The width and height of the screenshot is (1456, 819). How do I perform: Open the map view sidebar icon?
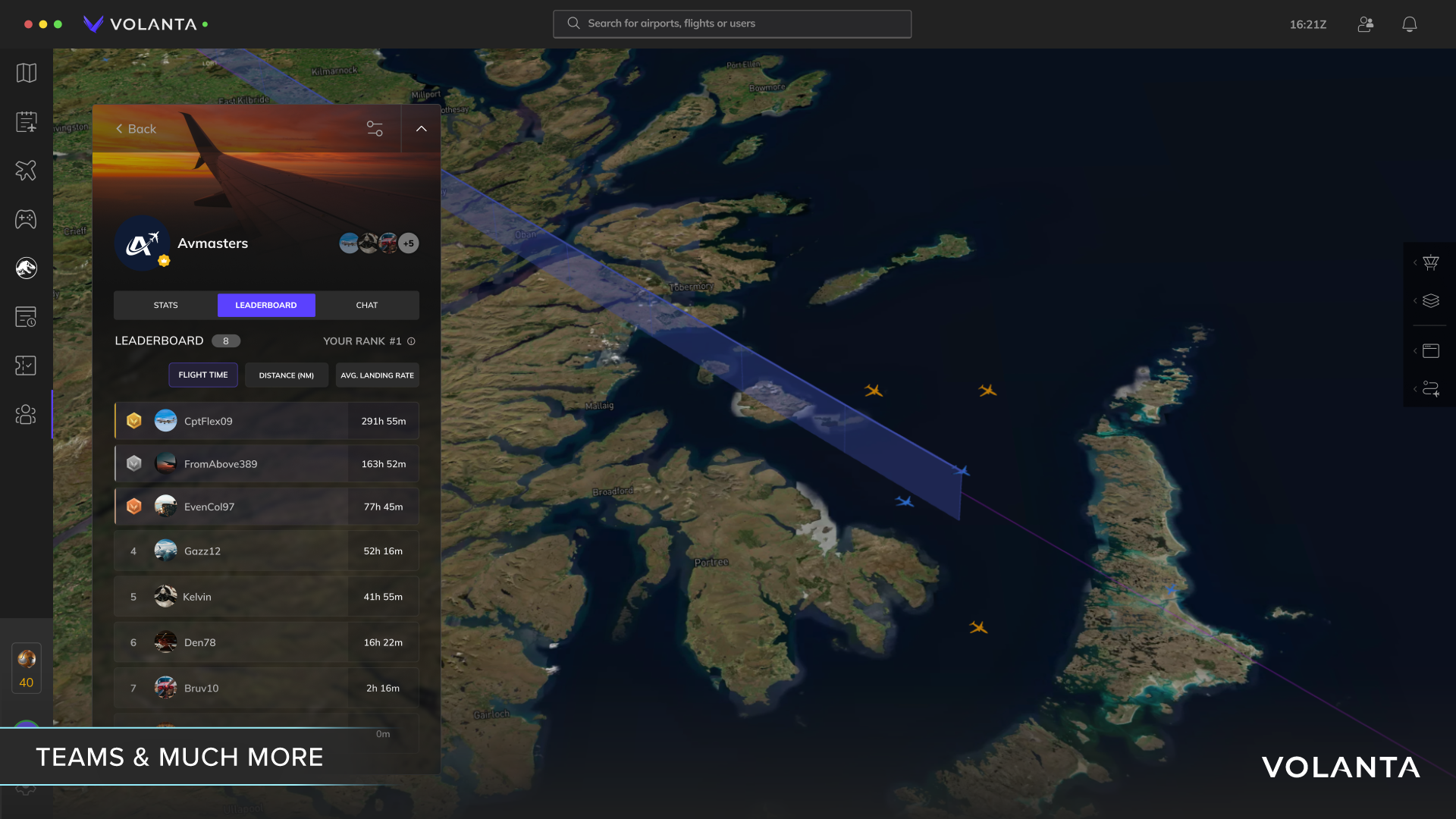coord(27,73)
